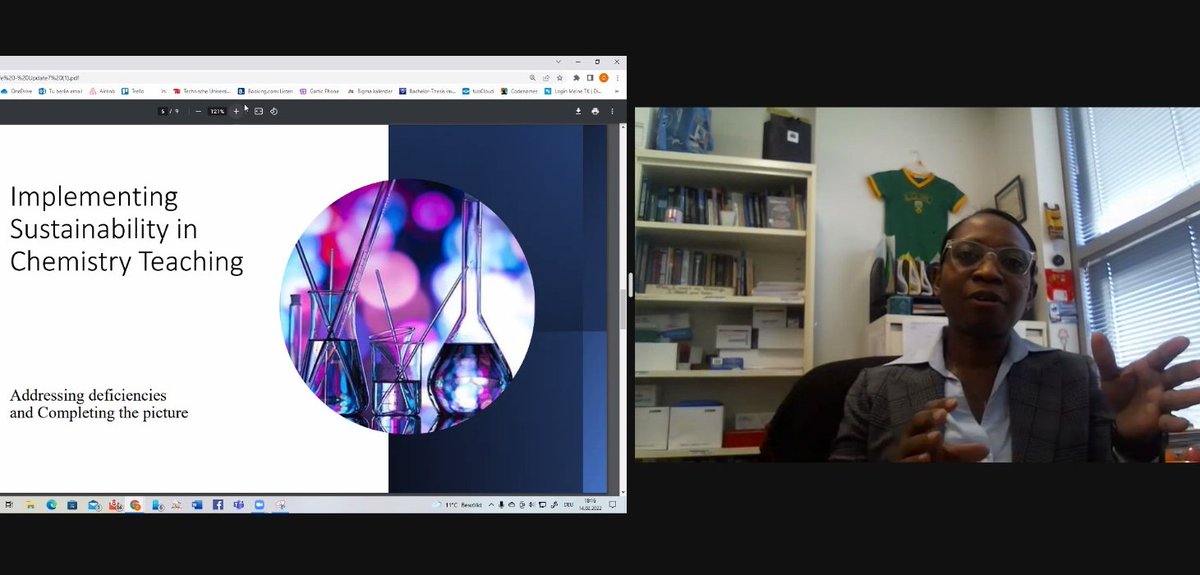This screenshot has height=575, width=1200.
Task: Open the Chrome zoom magnifier icon
Action: (x=533, y=77)
